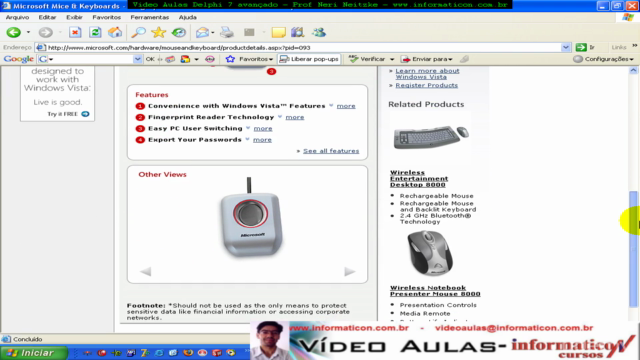Open the Research toolbar icon
This screenshot has width=640, height=360.
[298, 32]
